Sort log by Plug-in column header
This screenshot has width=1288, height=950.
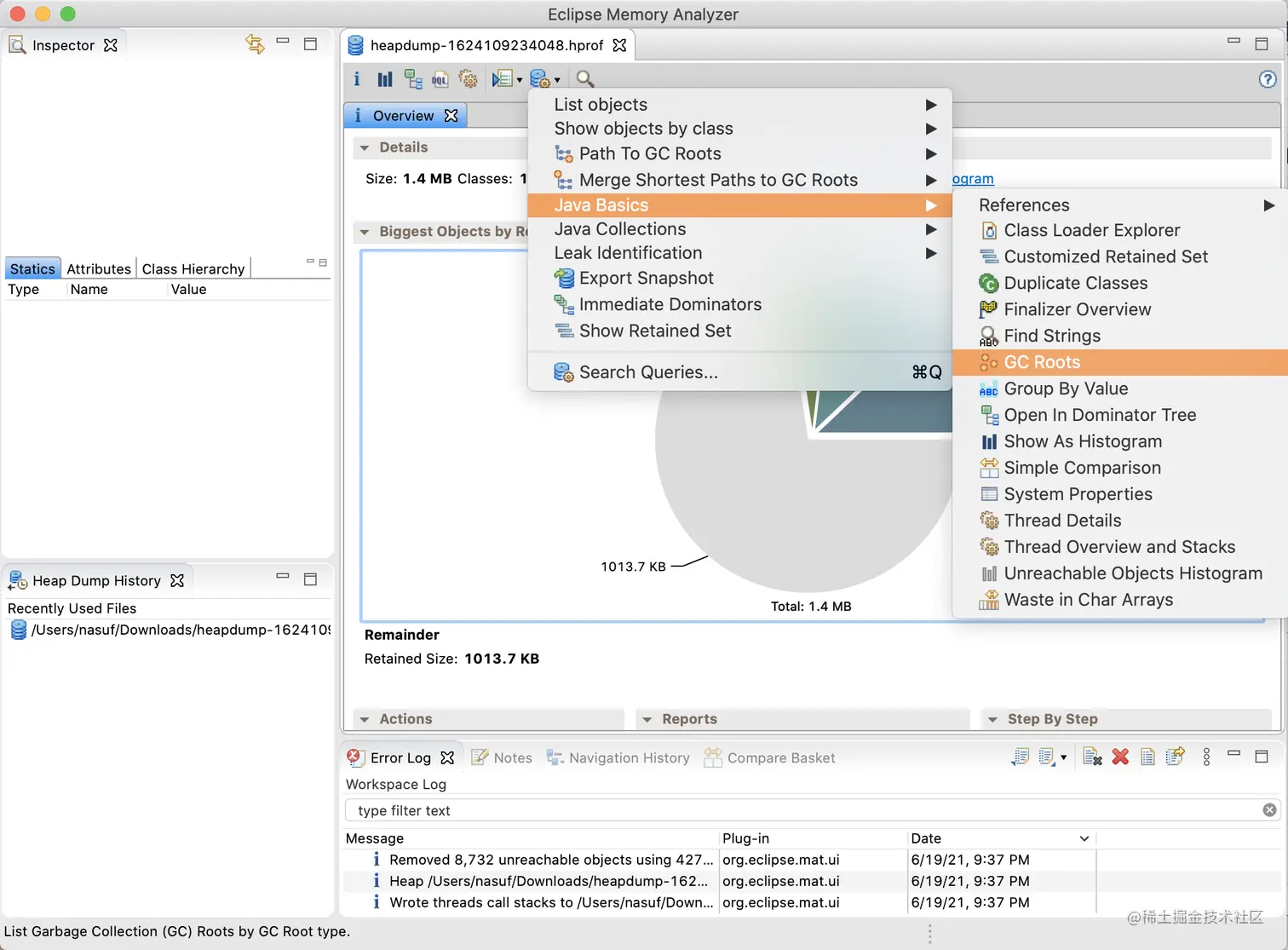click(x=814, y=838)
